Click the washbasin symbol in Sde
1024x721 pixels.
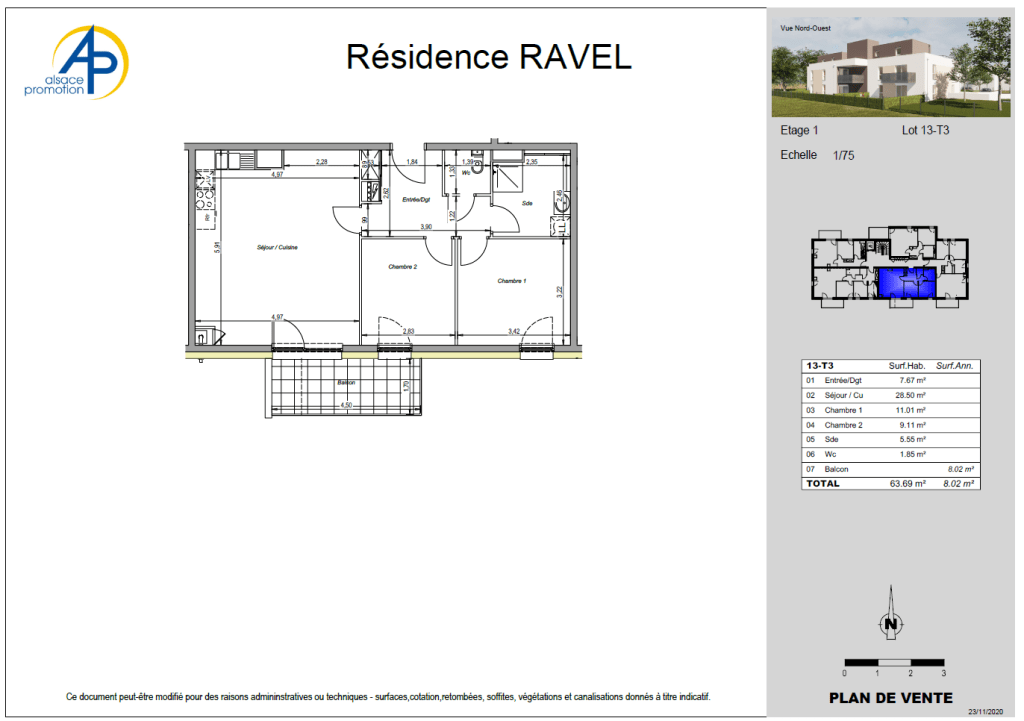click(x=560, y=204)
